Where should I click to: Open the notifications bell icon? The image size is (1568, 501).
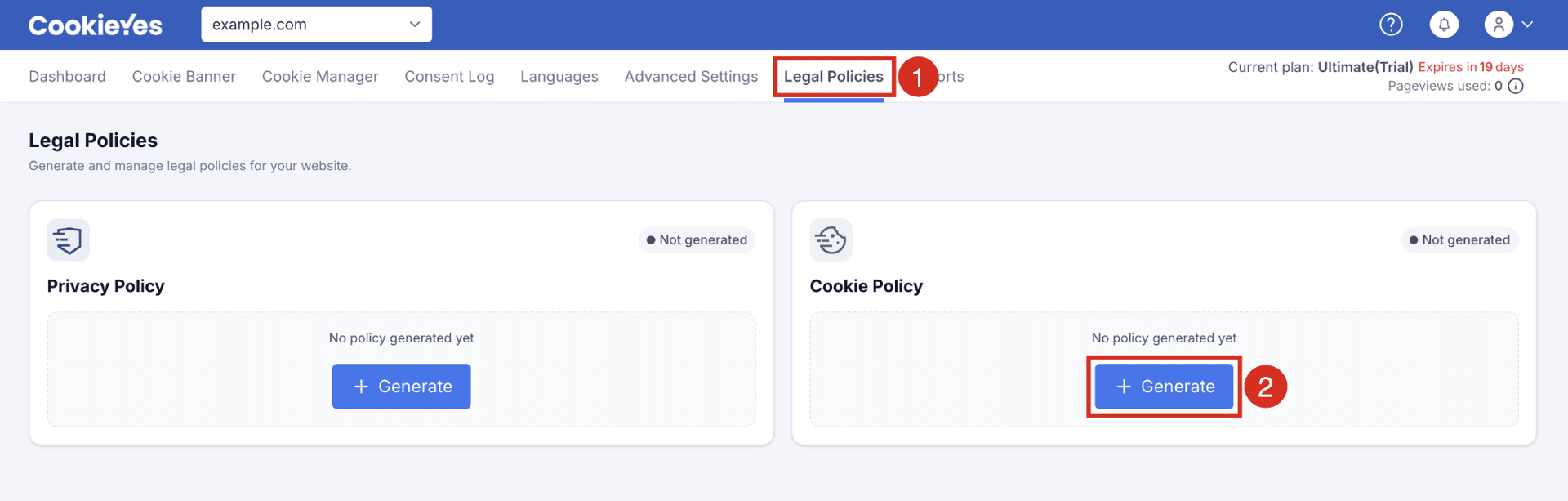coord(1444,25)
